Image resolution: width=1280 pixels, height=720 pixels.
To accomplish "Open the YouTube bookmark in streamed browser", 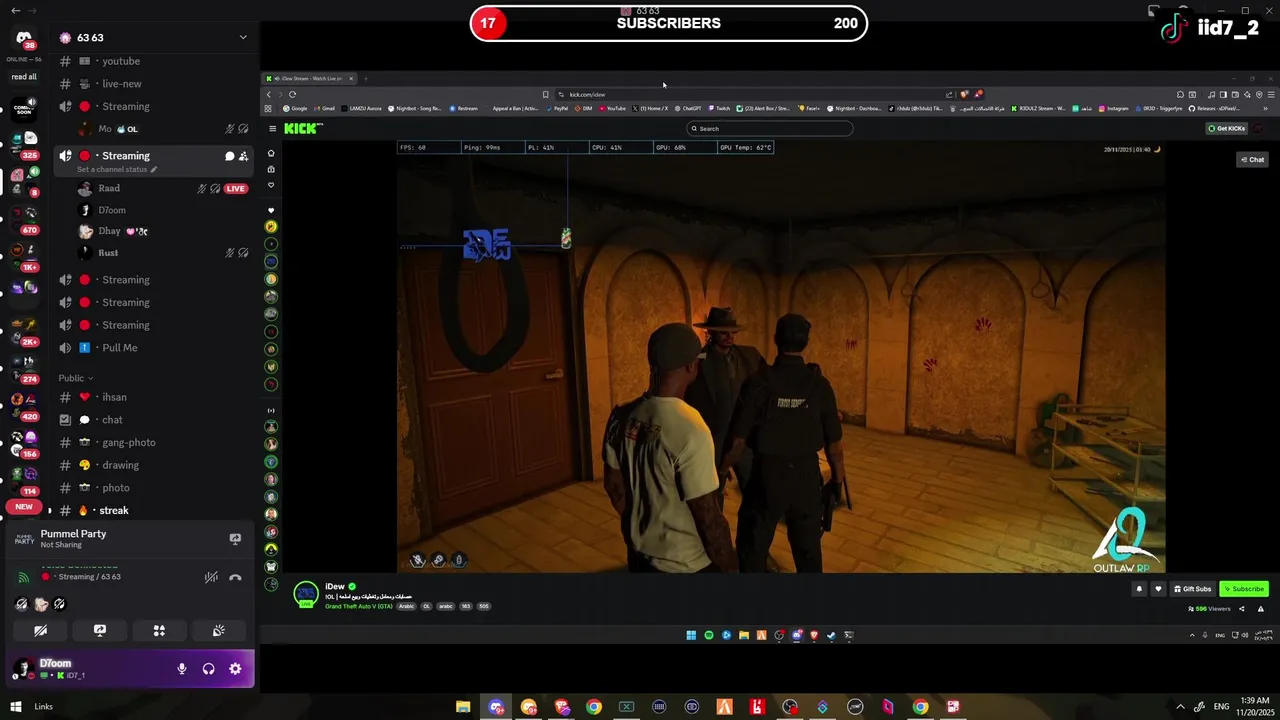I will (x=613, y=108).
